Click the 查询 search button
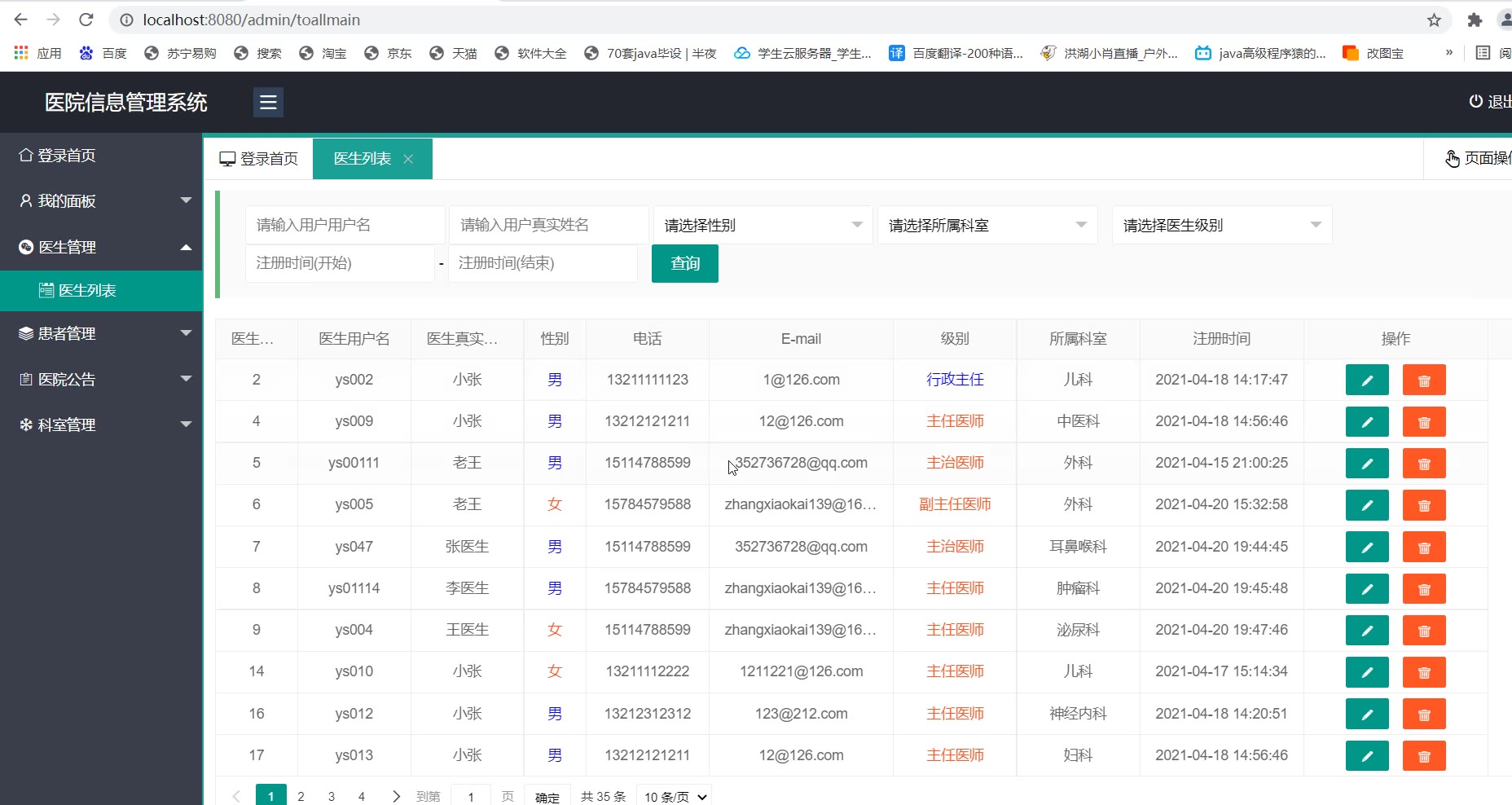 (684, 263)
